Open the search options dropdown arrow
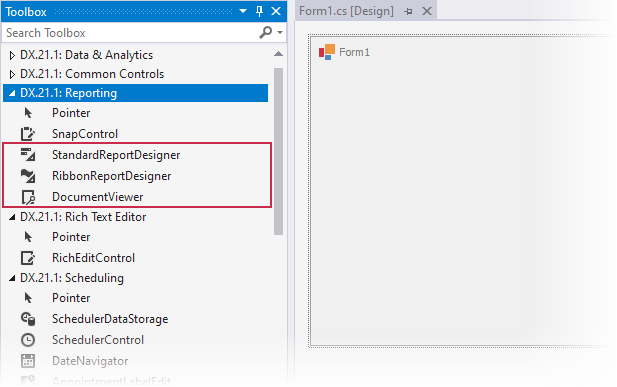 280,33
